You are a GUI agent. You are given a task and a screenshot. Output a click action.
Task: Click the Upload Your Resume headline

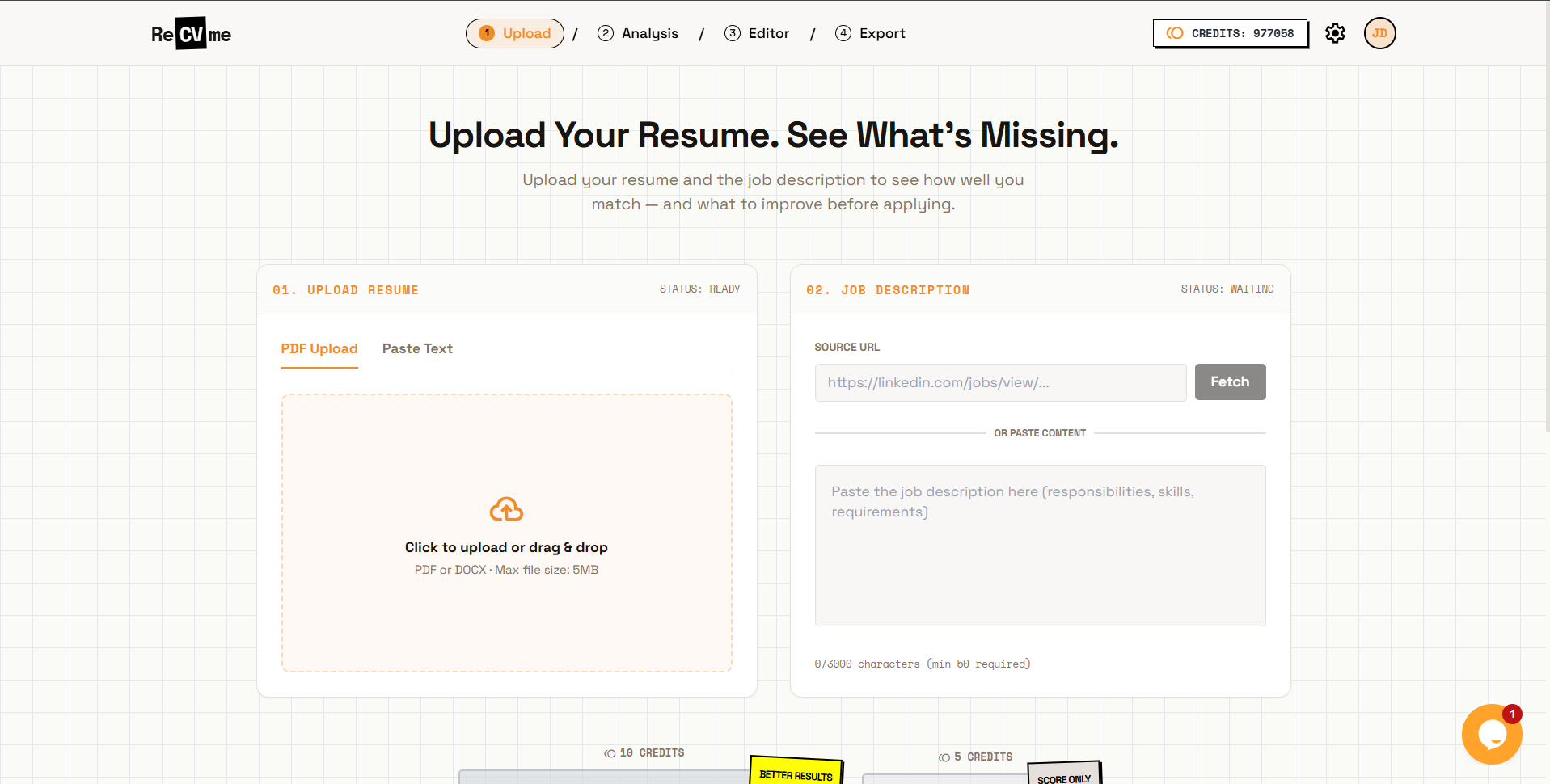pyautogui.click(x=774, y=136)
